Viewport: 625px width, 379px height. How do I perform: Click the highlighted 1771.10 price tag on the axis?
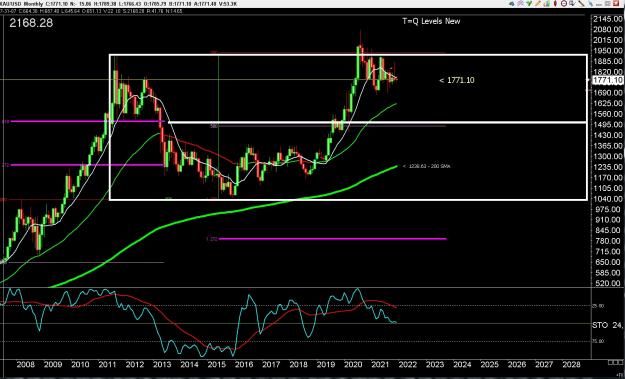coord(607,80)
